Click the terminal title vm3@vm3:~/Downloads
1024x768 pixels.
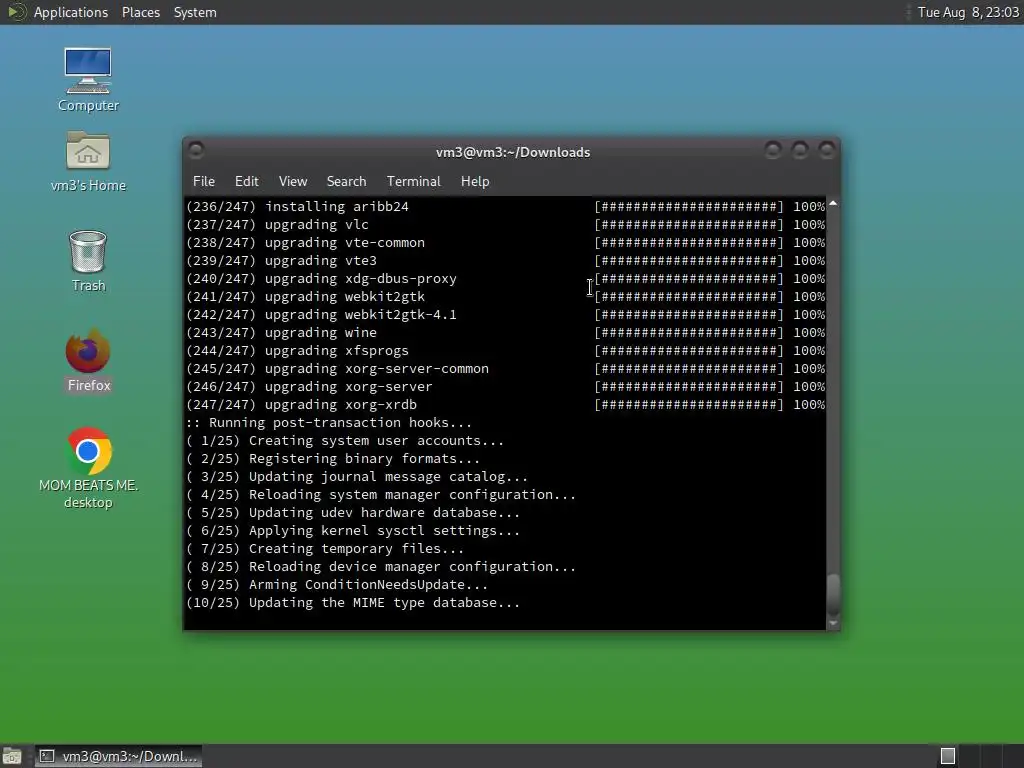point(513,152)
